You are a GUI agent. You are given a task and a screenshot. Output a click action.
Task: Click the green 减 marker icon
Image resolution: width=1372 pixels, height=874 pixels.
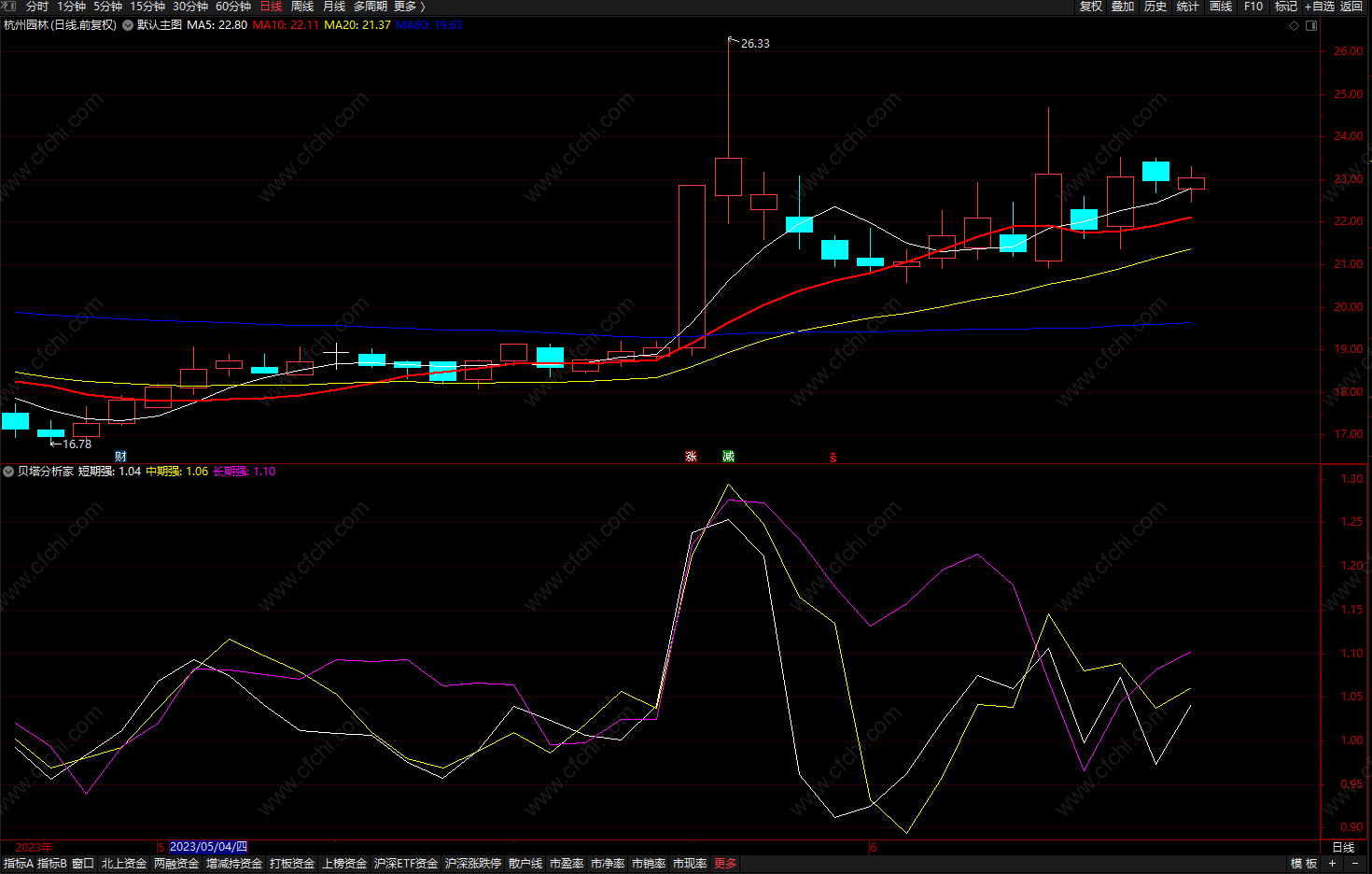click(x=728, y=457)
